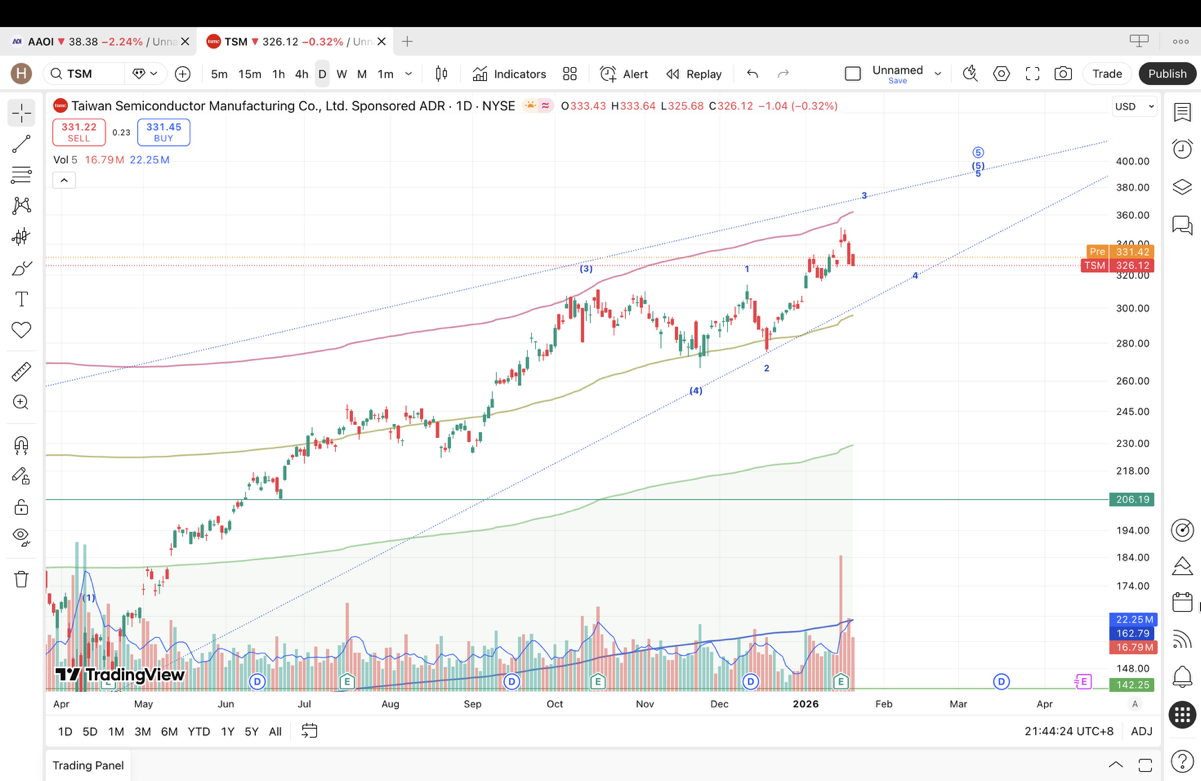Click the trash can remove objects icon
This screenshot has height=781, width=1201.
point(21,579)
